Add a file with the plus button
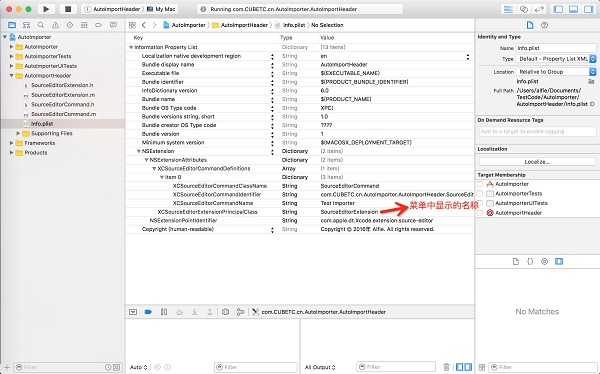This screenshot has height=374, width=600. (6, 367)
